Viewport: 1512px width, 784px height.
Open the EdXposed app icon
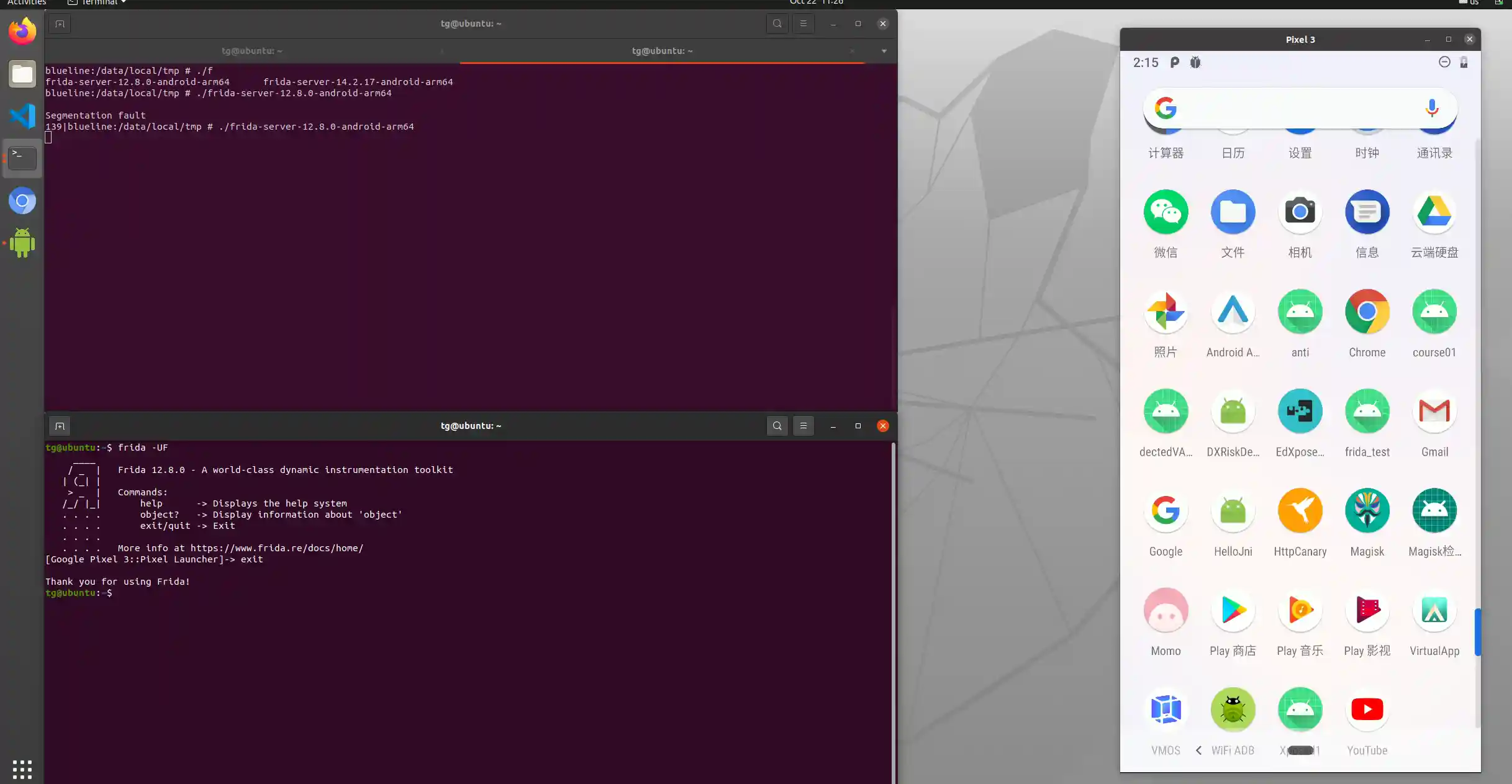1300,412
